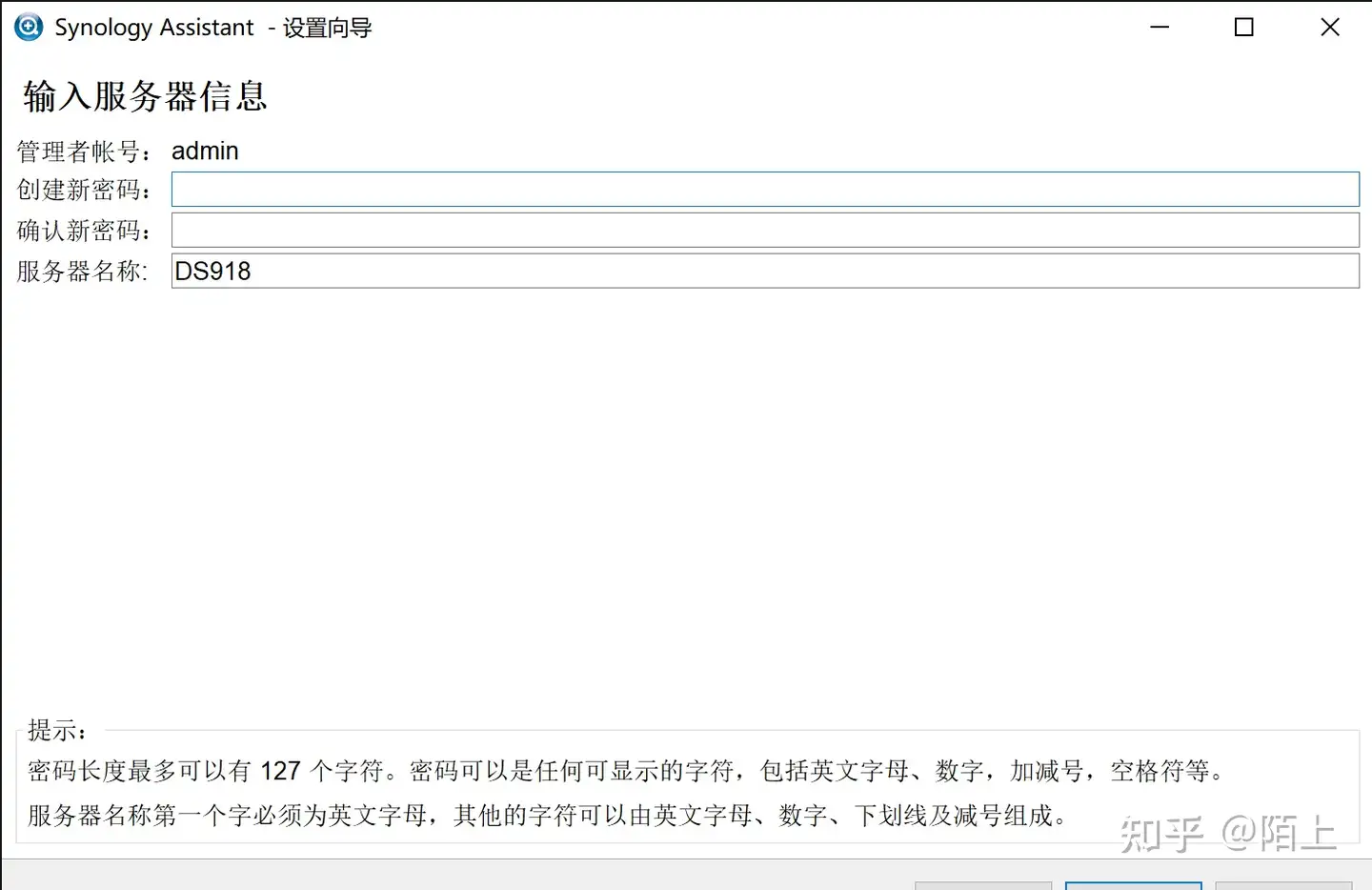This screenshot has width=1372, height=890.
Task: Close the Synology Assistant setup wizard
Action: tap(1330, 27)
